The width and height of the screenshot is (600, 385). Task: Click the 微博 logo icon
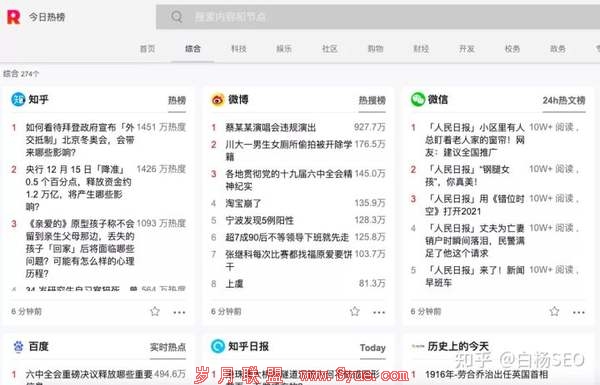click(218, 100)
